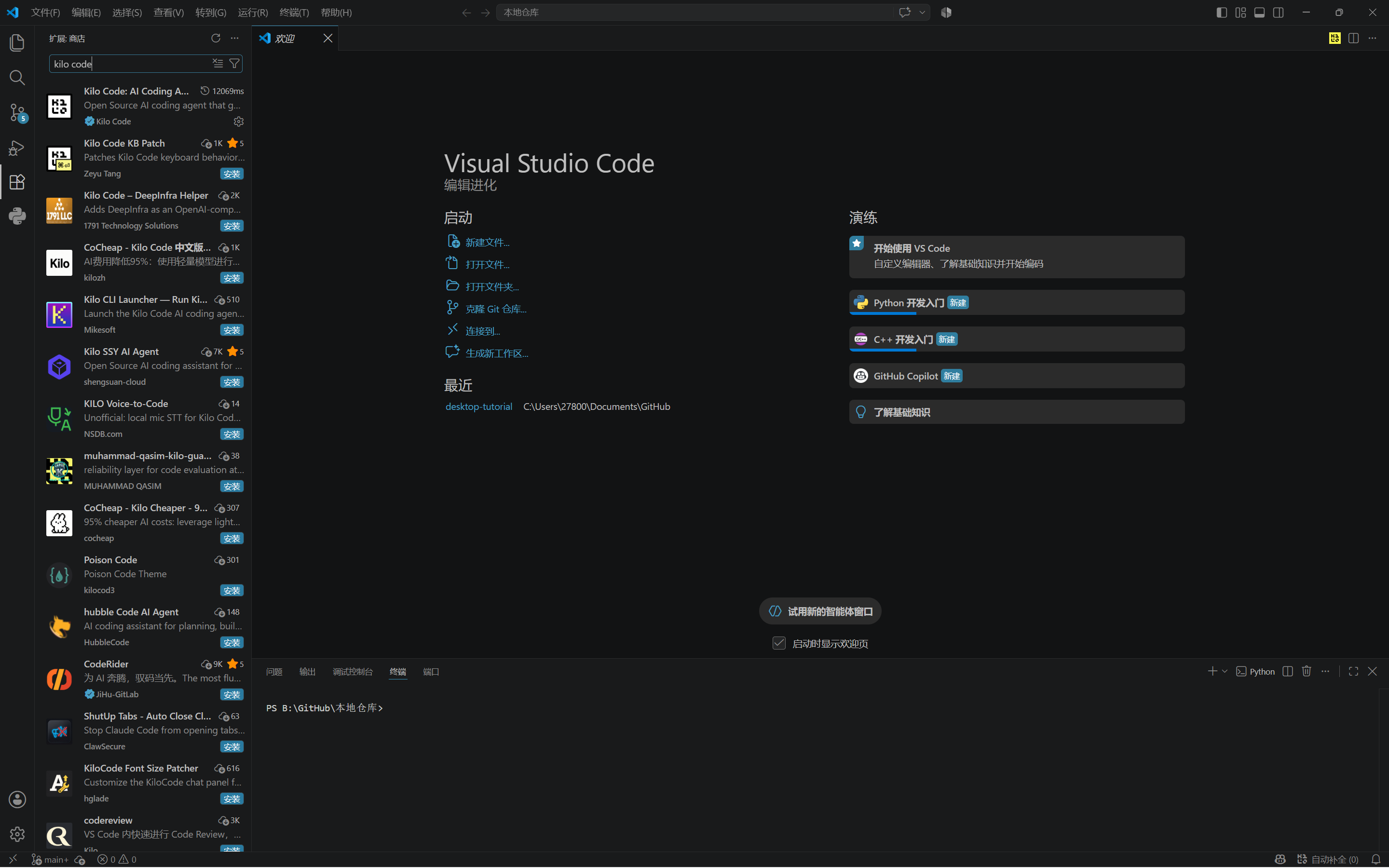Go forward with the title bar arrow
Viewport: 1389px width, 868px height.
click(486, 13)
